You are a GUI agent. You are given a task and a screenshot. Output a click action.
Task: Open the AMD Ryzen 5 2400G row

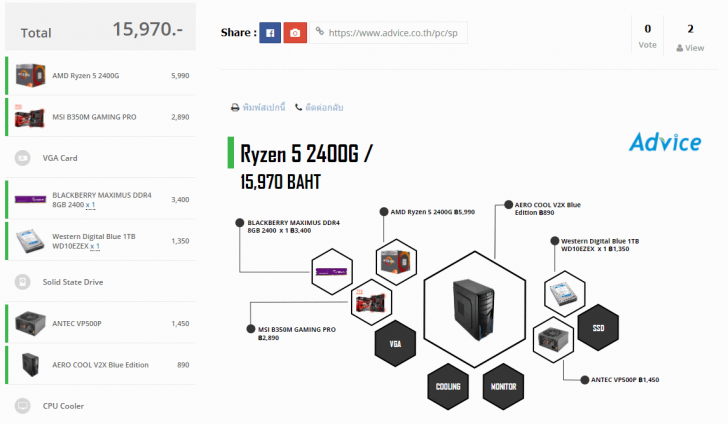tap(100, 76)
